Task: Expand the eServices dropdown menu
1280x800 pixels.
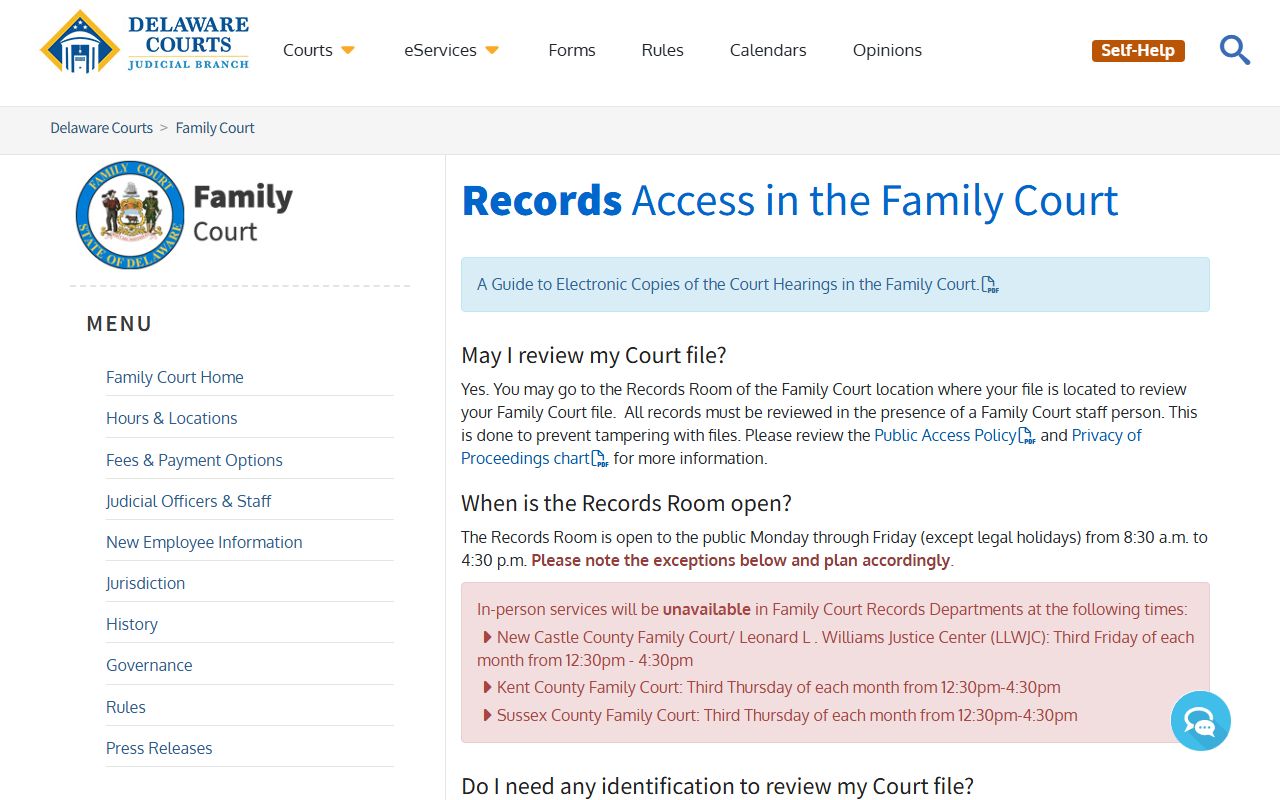Action: coord(451,50)
